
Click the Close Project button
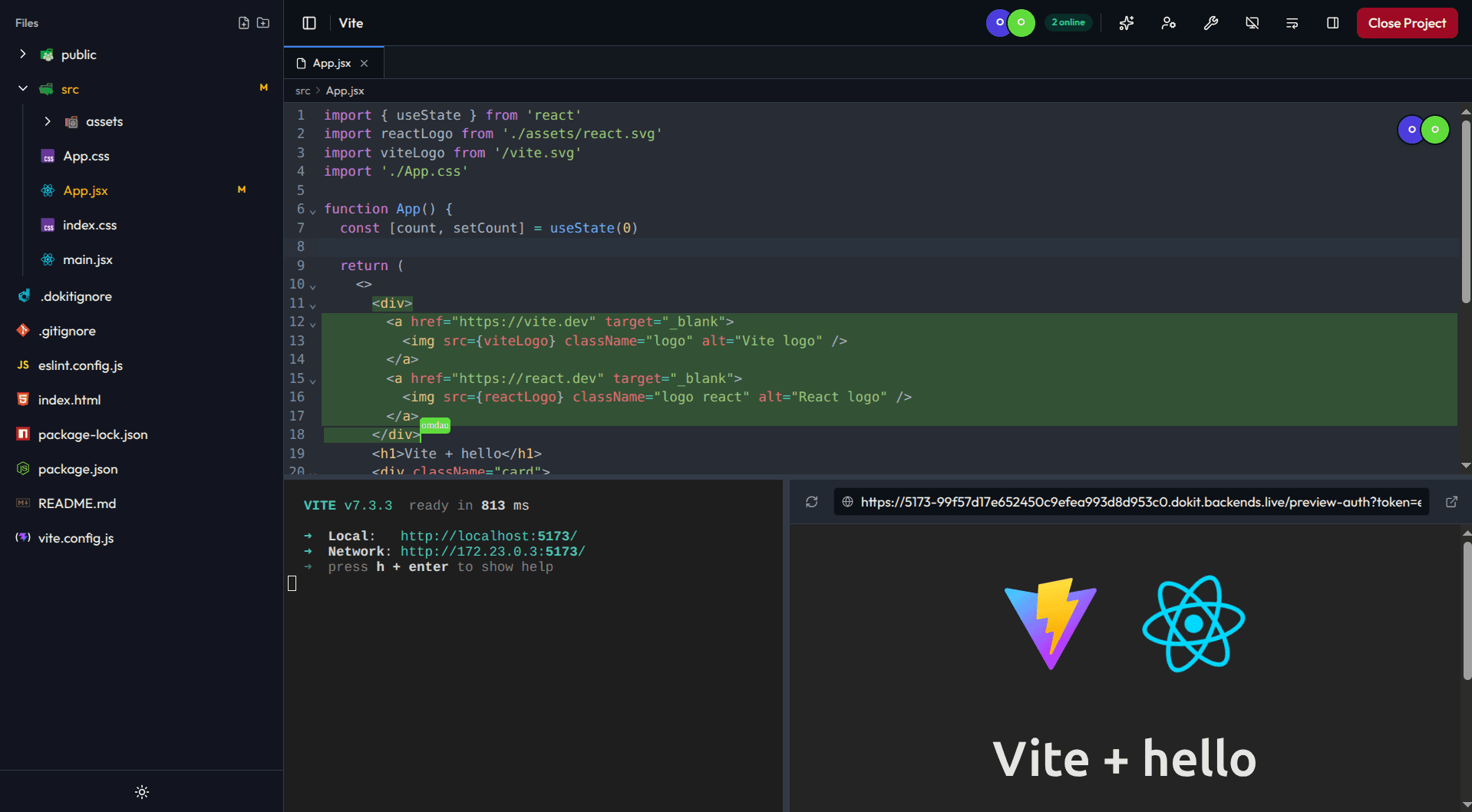click(1407, 23)
